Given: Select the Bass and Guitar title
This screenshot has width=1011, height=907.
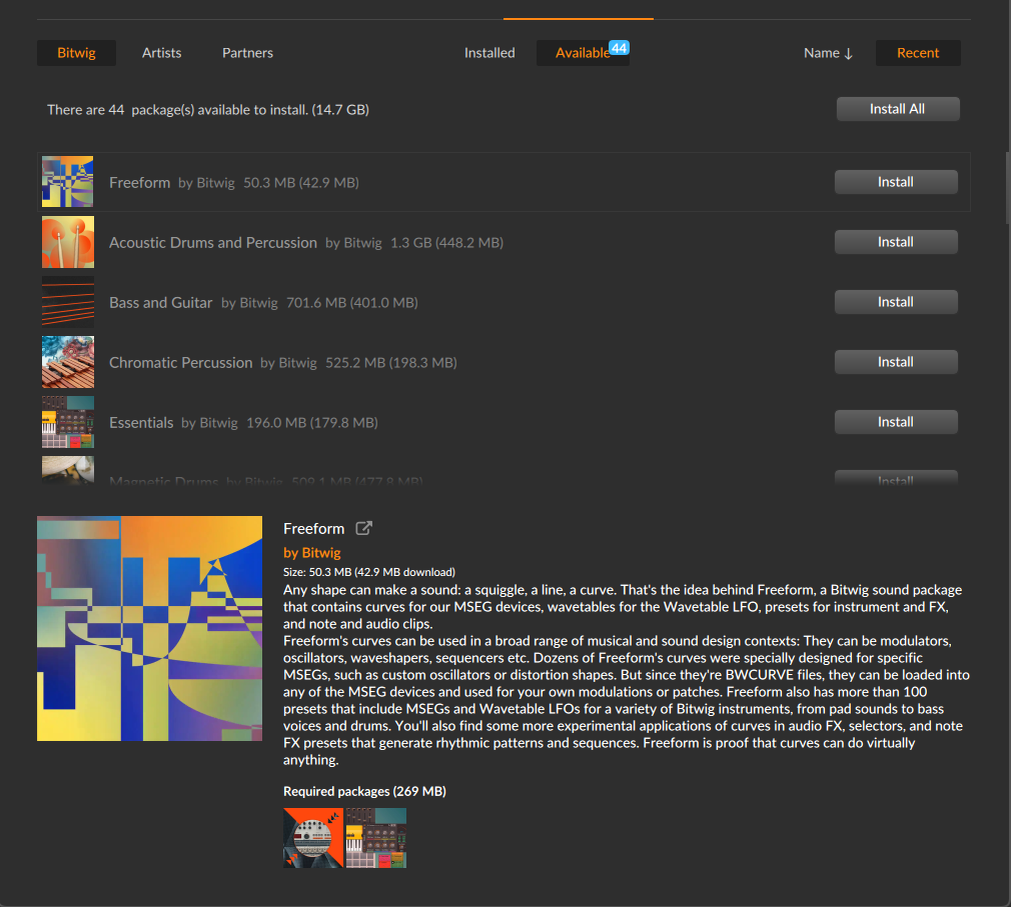Looking at the screenshot, I should (161, 302).
